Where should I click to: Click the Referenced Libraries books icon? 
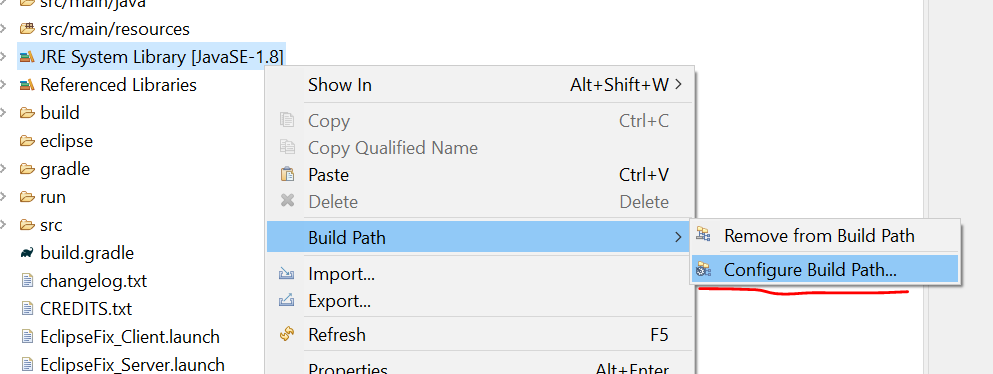(27, 85)
